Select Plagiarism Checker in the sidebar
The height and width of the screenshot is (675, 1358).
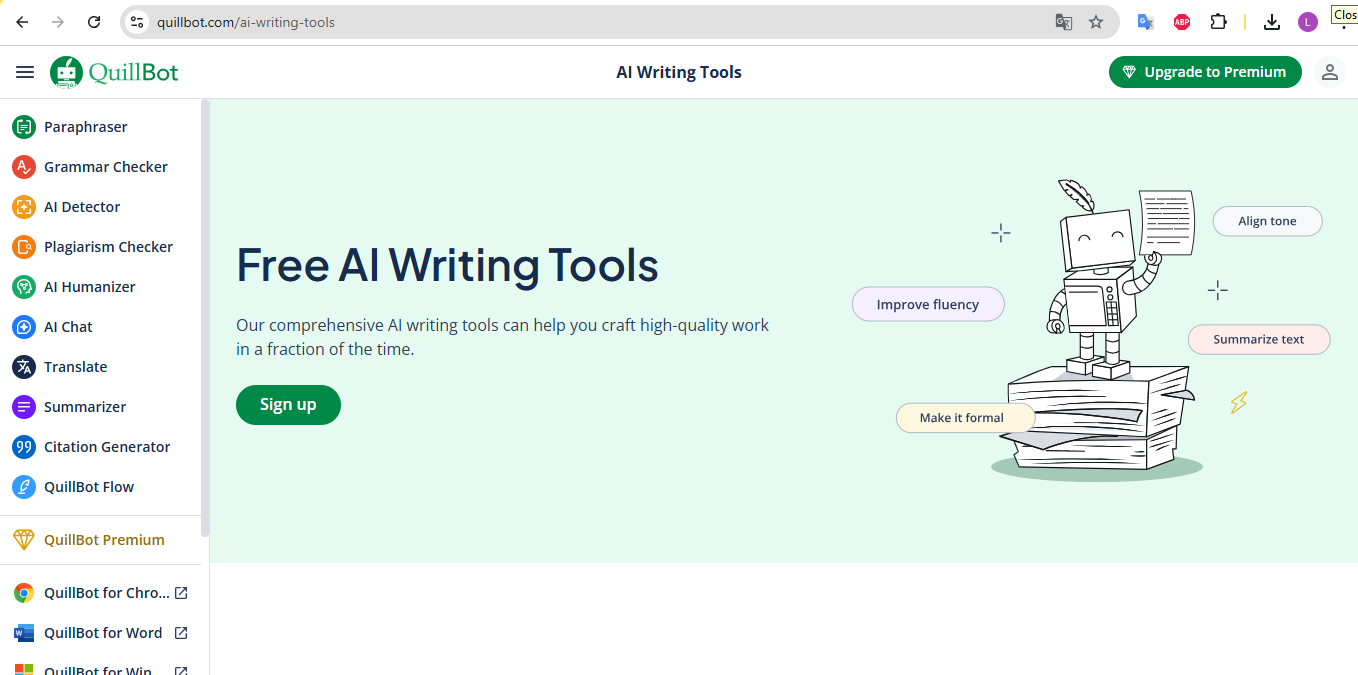coord(109,247)
